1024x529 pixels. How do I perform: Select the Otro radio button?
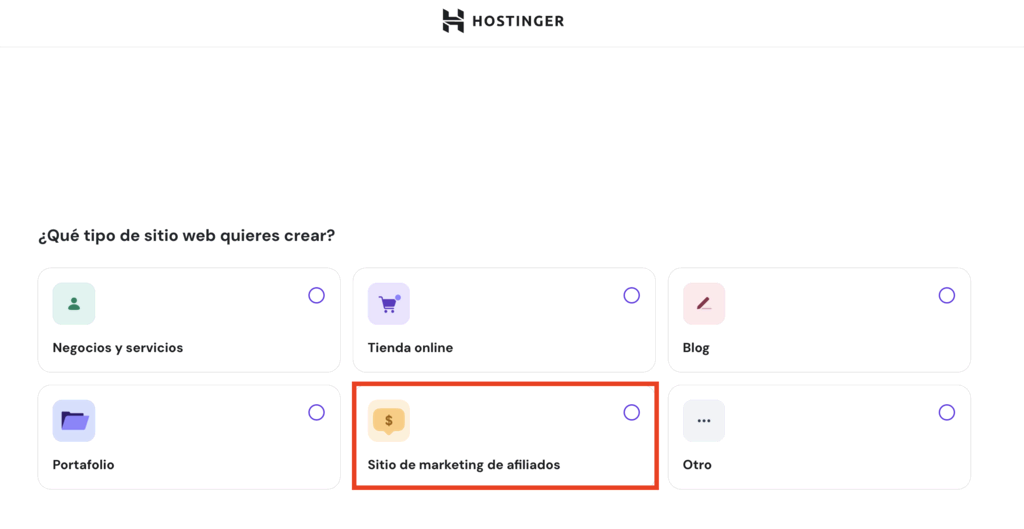point(946,412)
